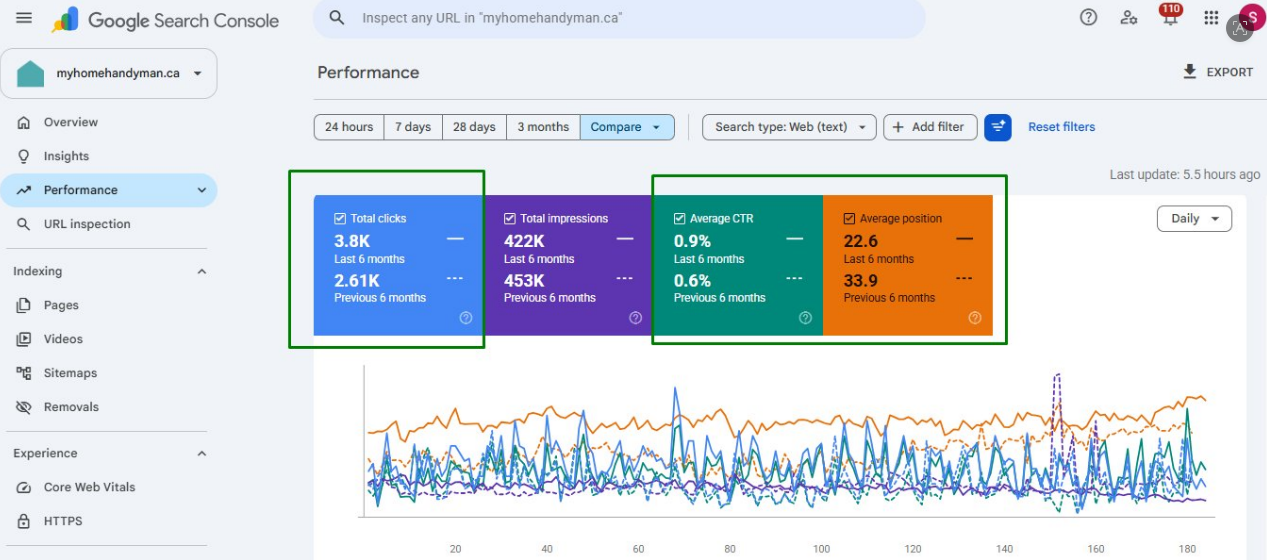Uncheck the Total clicks checkbox
The height and width of the screenshot is (560, 1267).
[340, 218]
